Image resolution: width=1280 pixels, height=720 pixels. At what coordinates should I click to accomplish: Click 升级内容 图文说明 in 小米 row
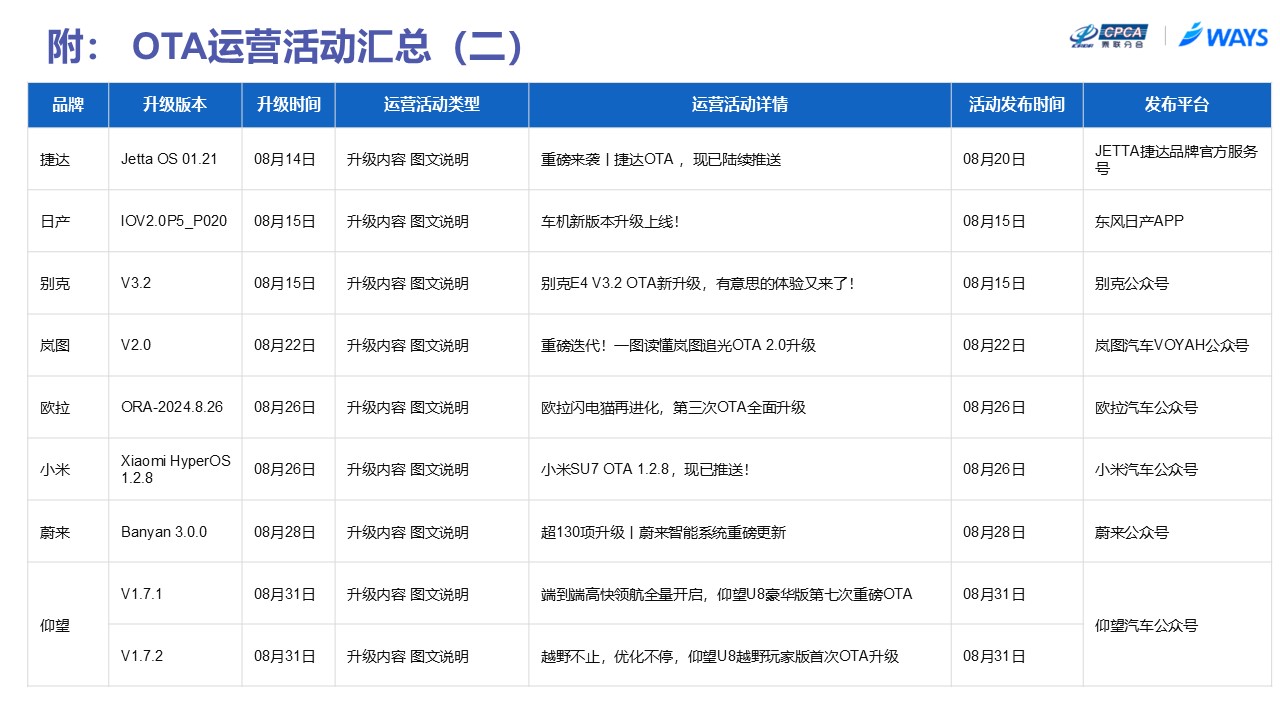click(x=408, y=469)
